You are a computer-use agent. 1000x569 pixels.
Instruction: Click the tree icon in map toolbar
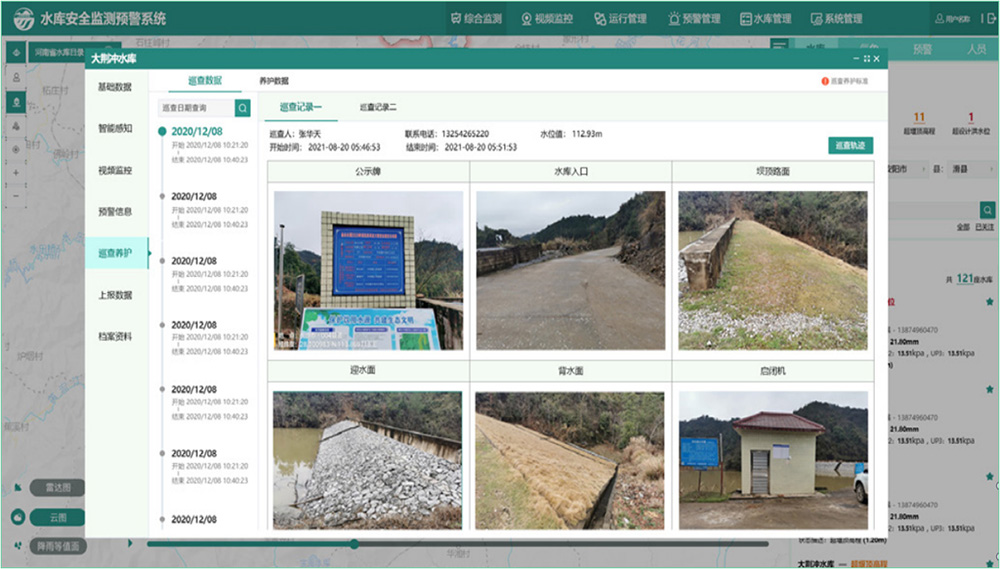(x=17, y=126)
